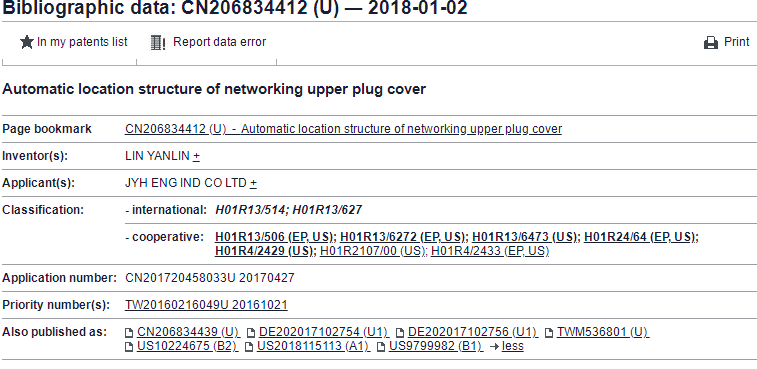Click document icon beside DE202017102756 (U1)
757x369 pixels.
tap(399, 333)
